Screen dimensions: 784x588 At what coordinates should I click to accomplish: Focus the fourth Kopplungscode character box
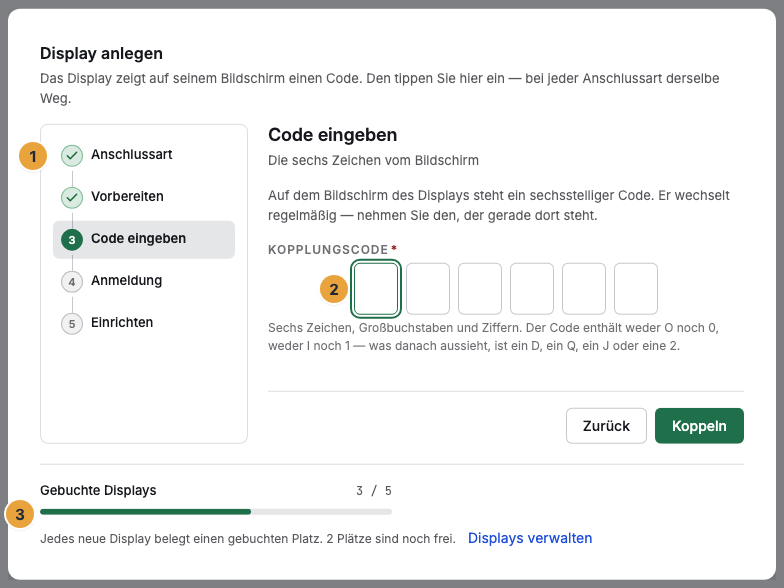click(x=532, y=288)
